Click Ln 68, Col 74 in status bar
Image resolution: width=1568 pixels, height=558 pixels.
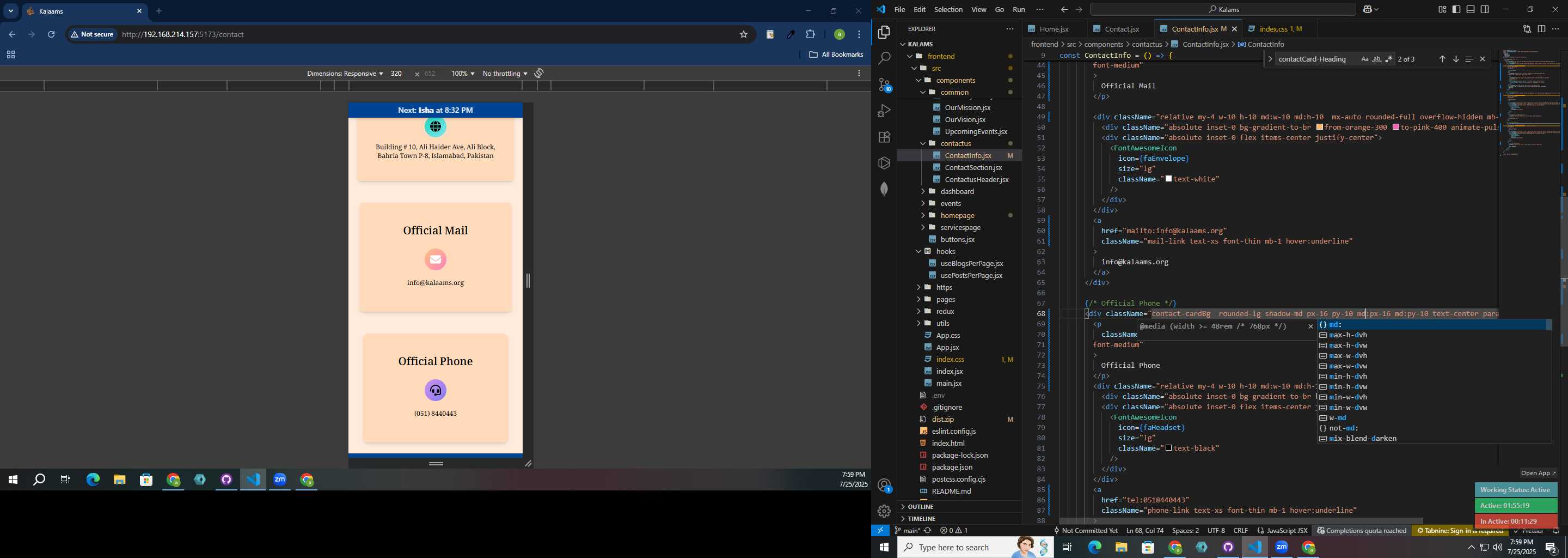click(x=1144, y=531)
